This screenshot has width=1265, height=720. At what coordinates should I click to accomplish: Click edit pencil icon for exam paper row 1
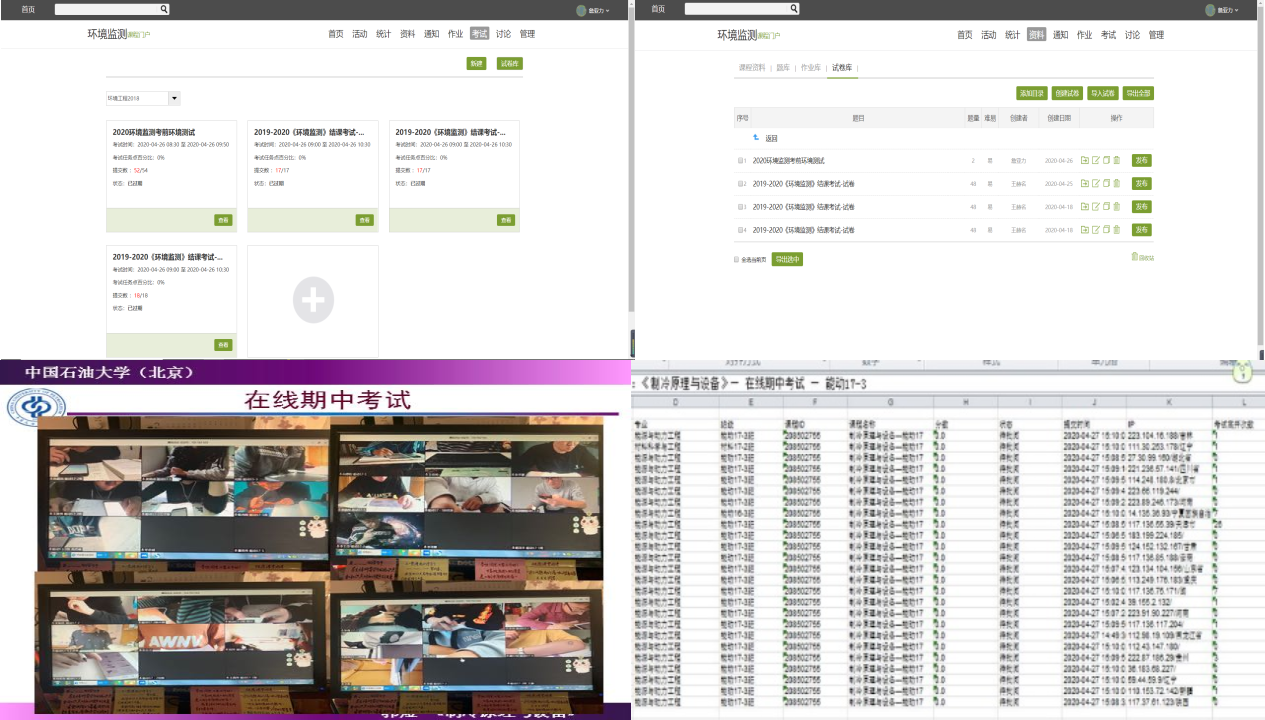(1095, 160)
